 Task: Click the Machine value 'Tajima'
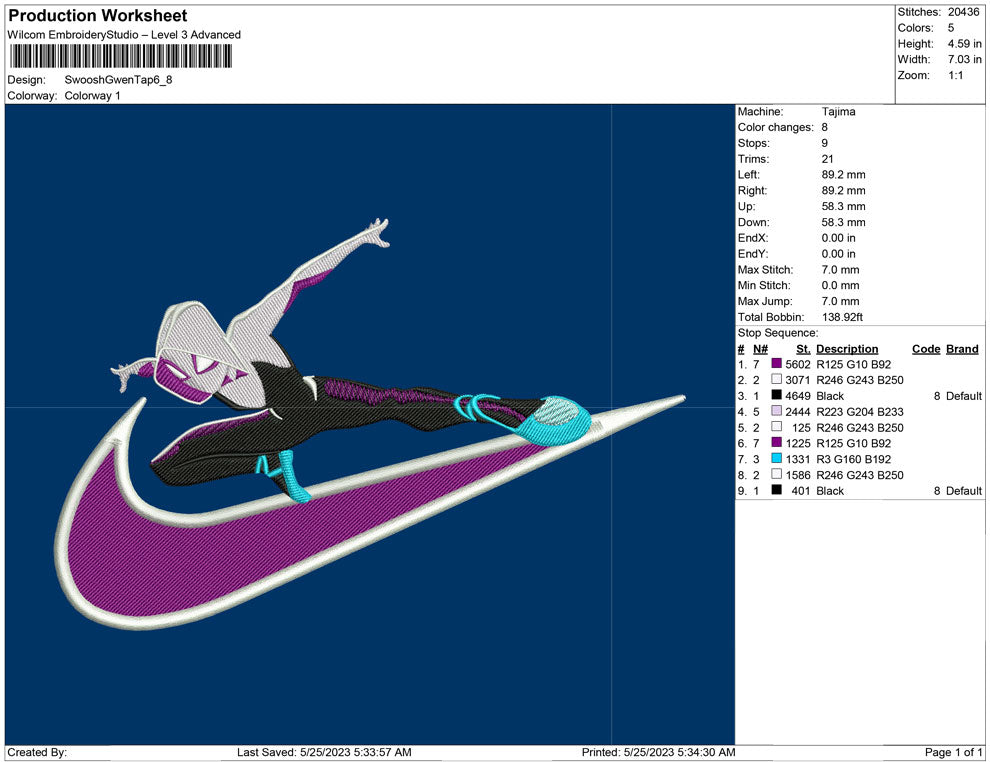838,112
